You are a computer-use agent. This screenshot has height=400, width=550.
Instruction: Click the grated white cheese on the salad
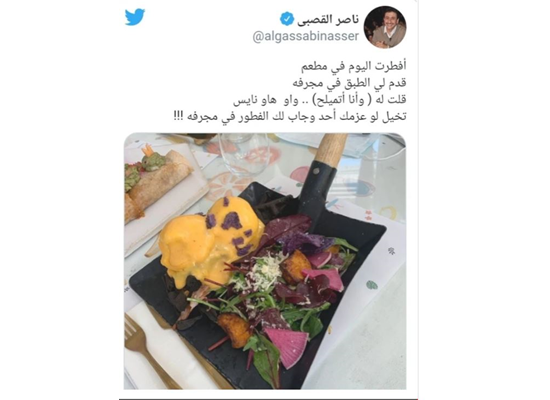[259, 274]
